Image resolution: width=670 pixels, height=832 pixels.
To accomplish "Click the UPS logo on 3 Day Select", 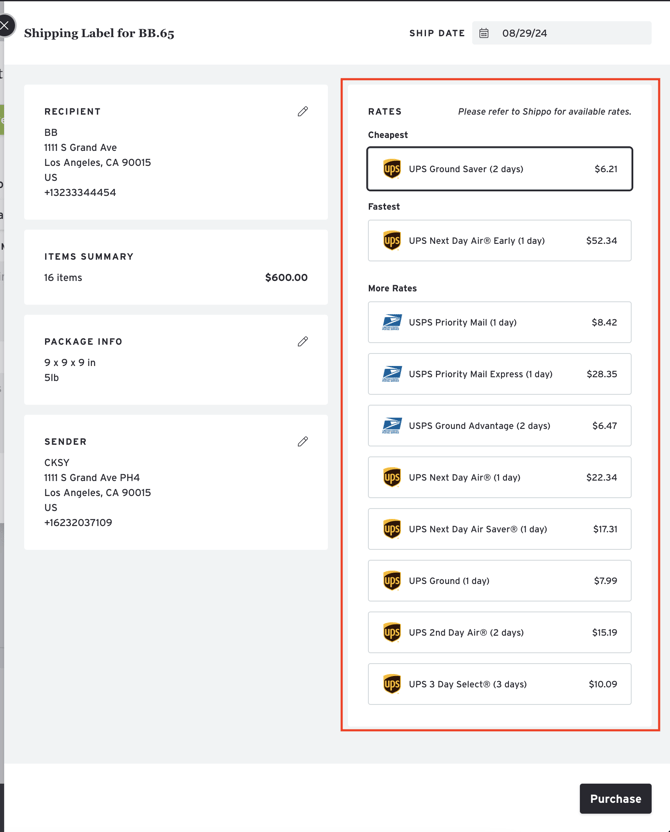I will [392, 685].
